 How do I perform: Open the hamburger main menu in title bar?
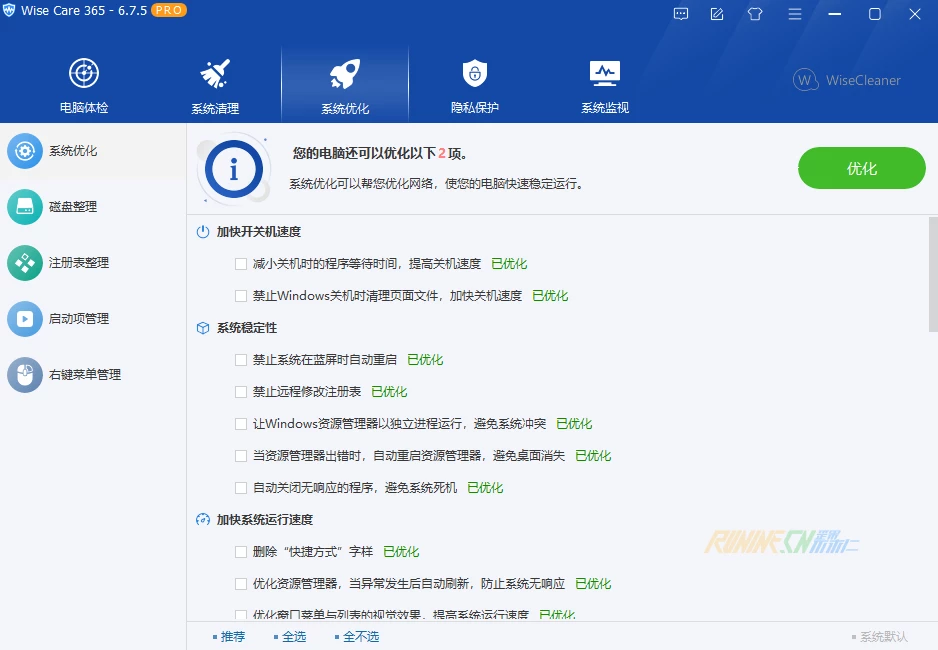795,14
